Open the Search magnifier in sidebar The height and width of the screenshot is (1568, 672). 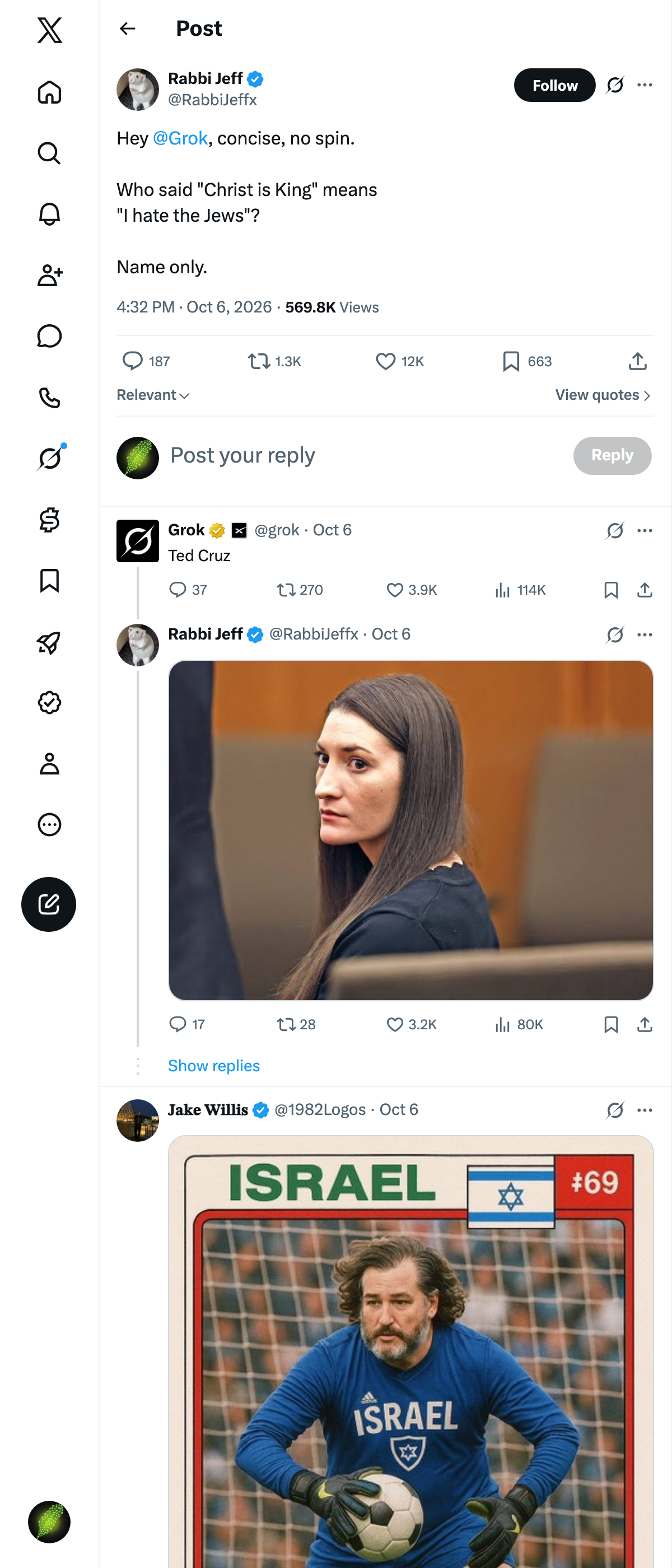pyautogui.click(x=49, y=153)
